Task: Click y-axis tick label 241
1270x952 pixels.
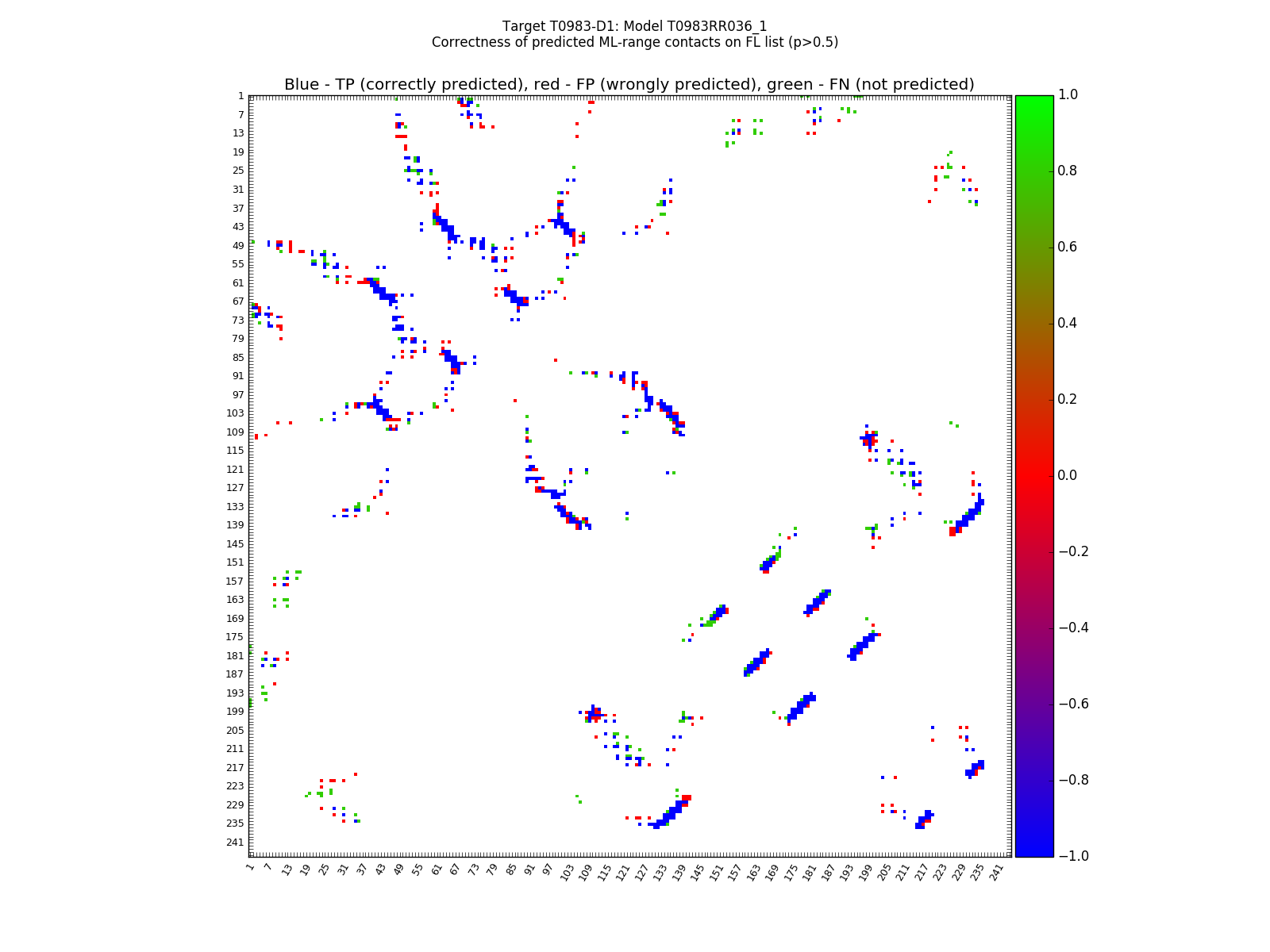Action: click(235, 843)
